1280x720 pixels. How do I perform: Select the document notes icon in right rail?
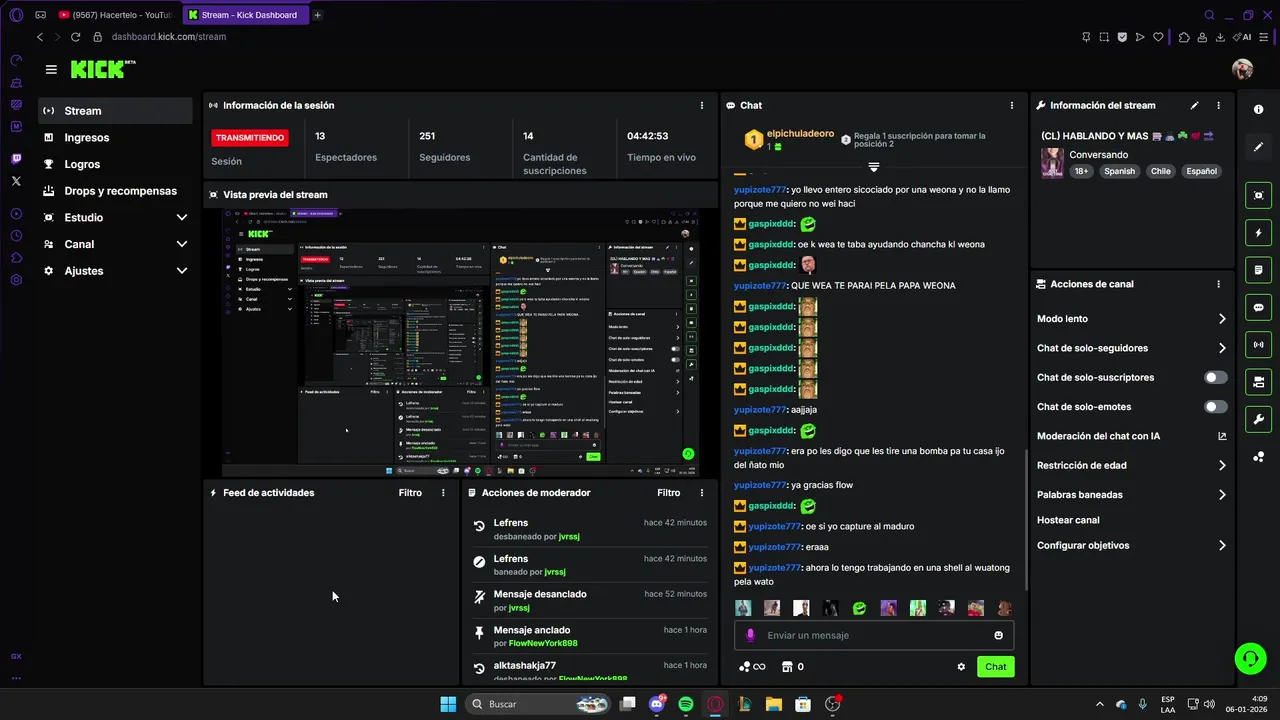[1258, 270]
